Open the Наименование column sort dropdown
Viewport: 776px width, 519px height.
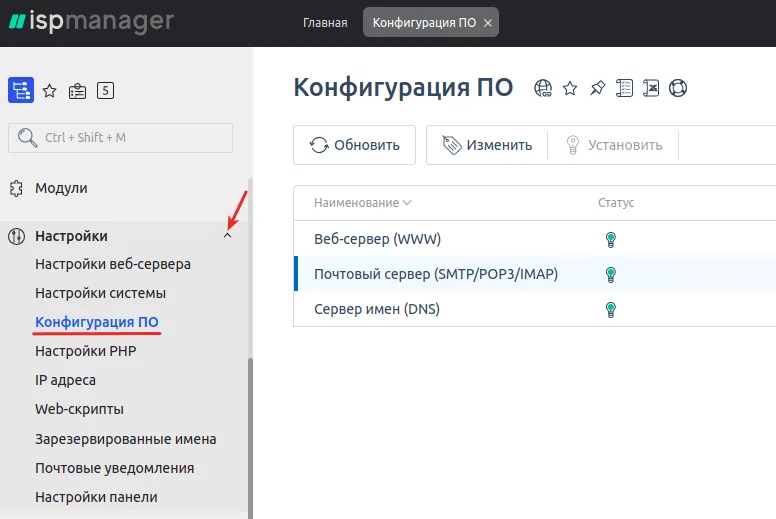point(407,203)
